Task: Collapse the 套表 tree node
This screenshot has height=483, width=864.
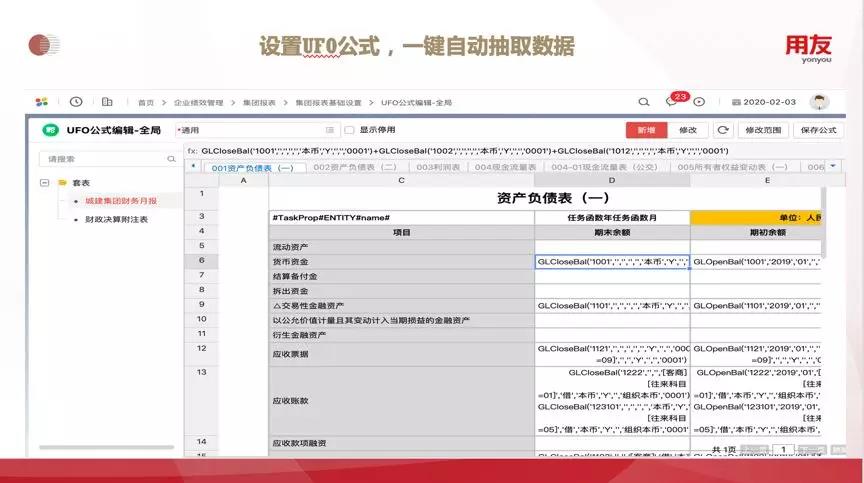Action: (45, 183)
